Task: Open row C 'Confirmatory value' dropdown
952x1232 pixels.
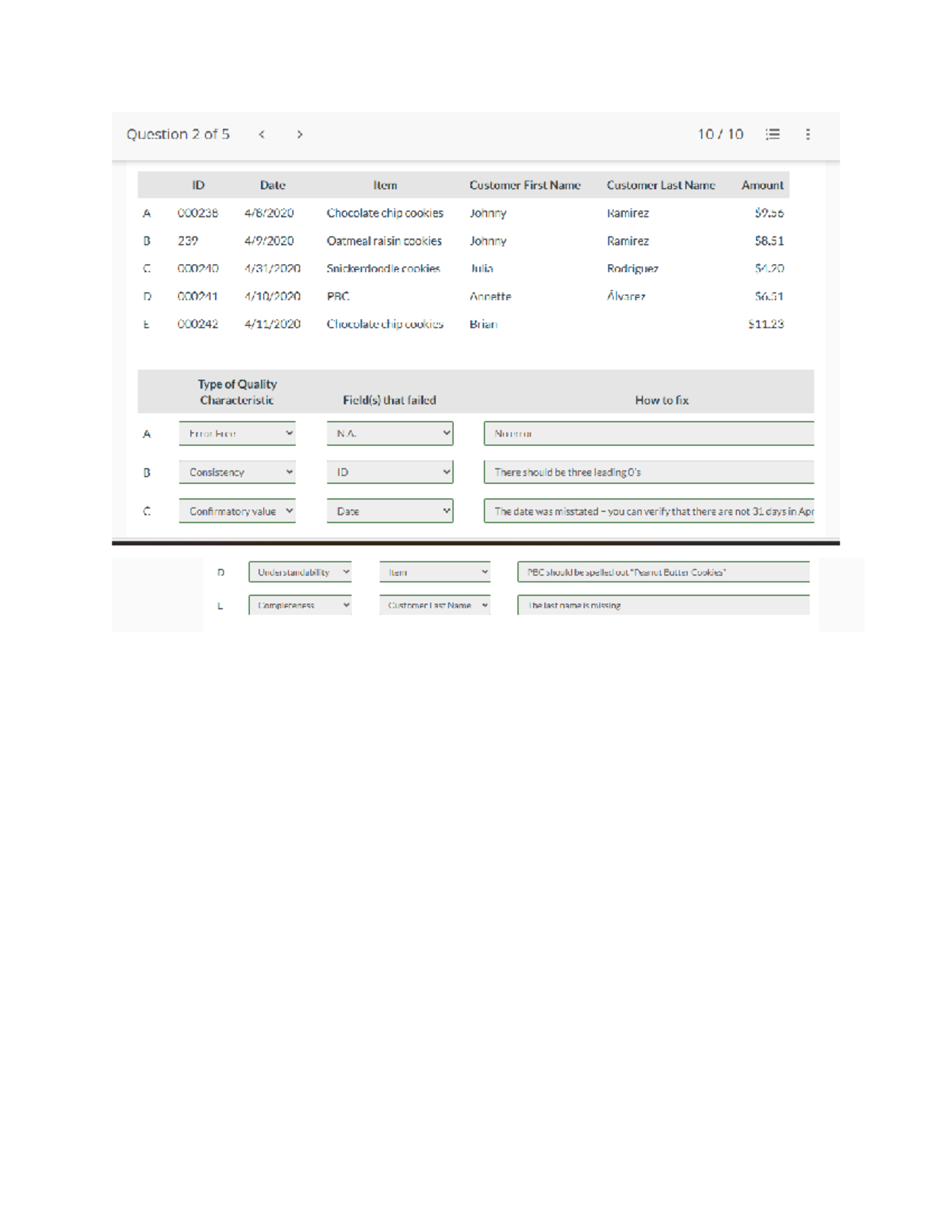Action: (237, 512)
